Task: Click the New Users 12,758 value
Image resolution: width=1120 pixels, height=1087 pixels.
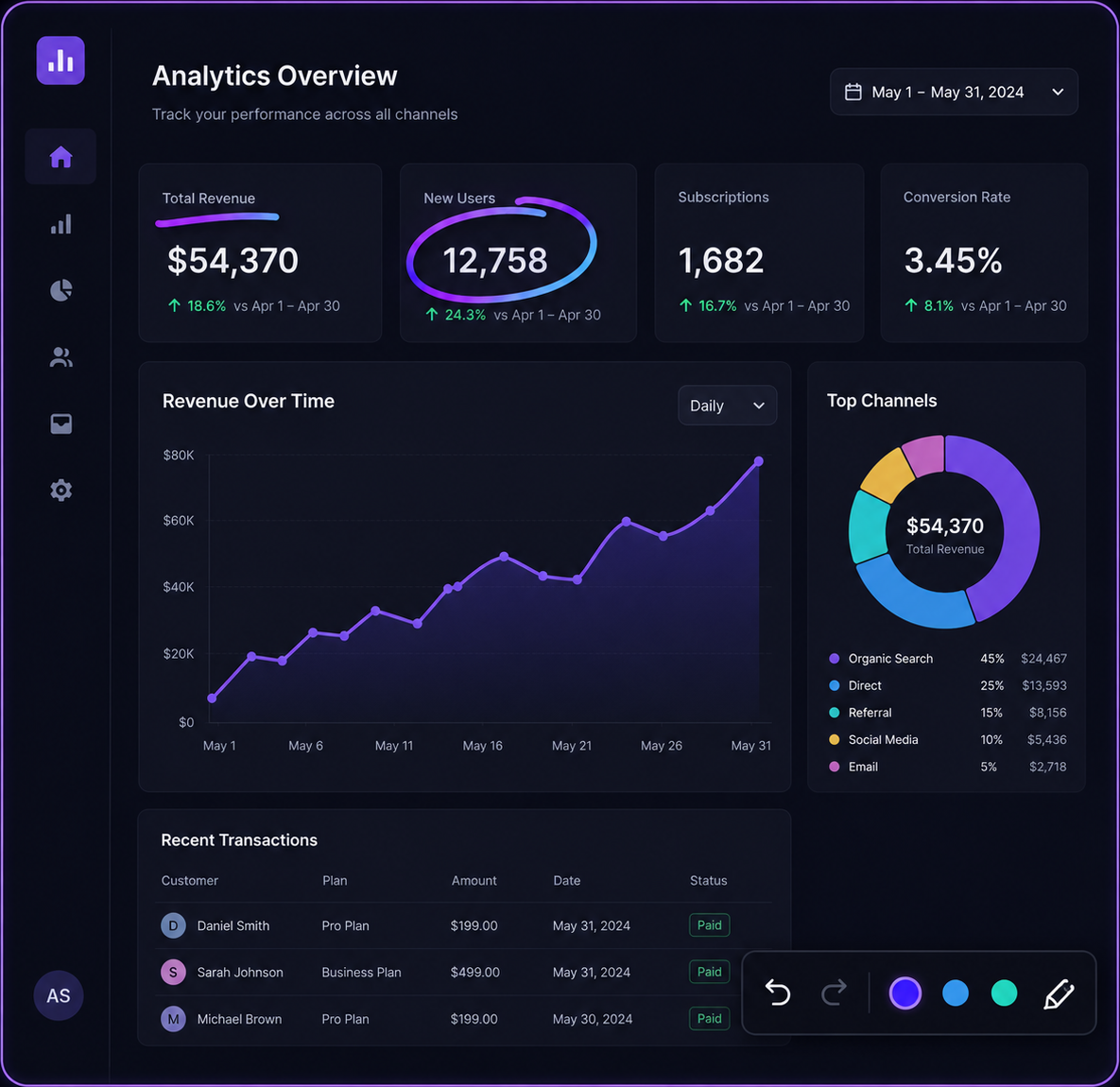Action: (495, 261)
